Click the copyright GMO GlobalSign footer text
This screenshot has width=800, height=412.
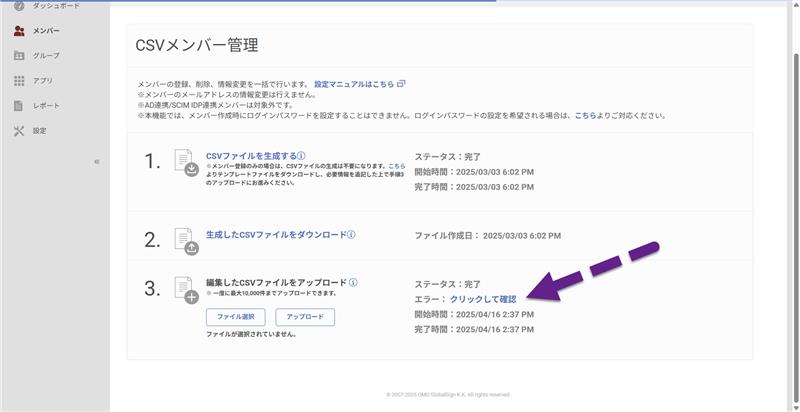[x=448, y=395]
